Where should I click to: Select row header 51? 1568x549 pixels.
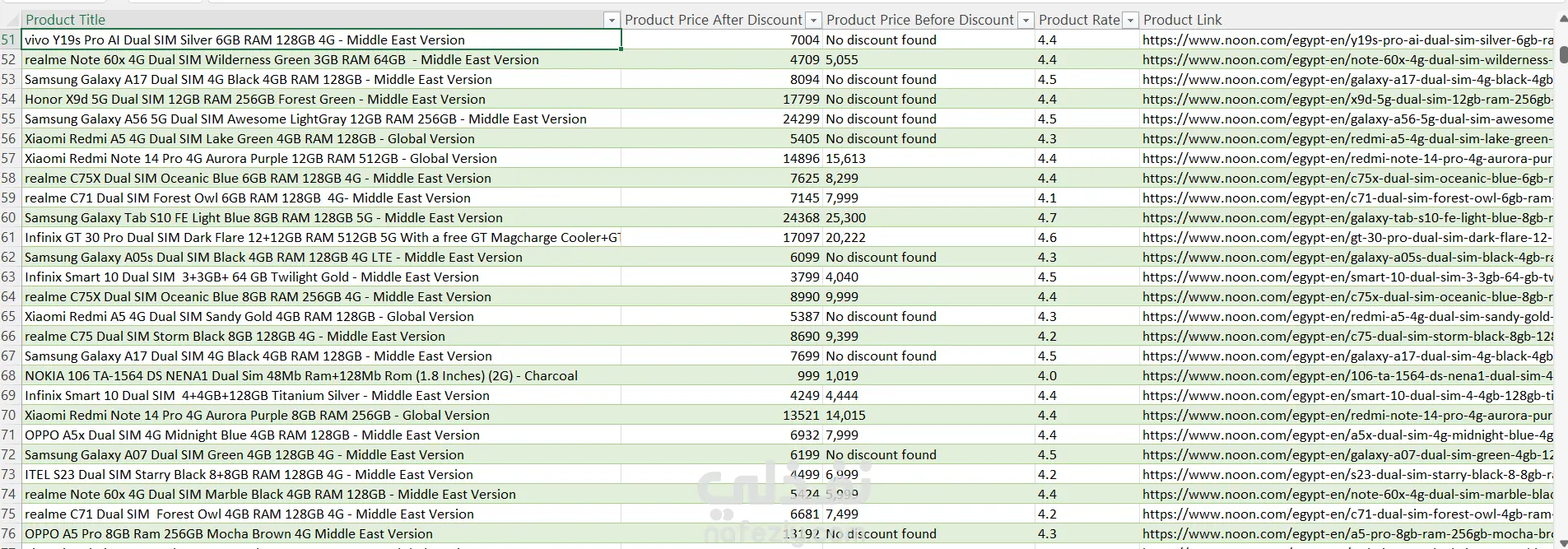pyautogui.click(x=10, y=40)
